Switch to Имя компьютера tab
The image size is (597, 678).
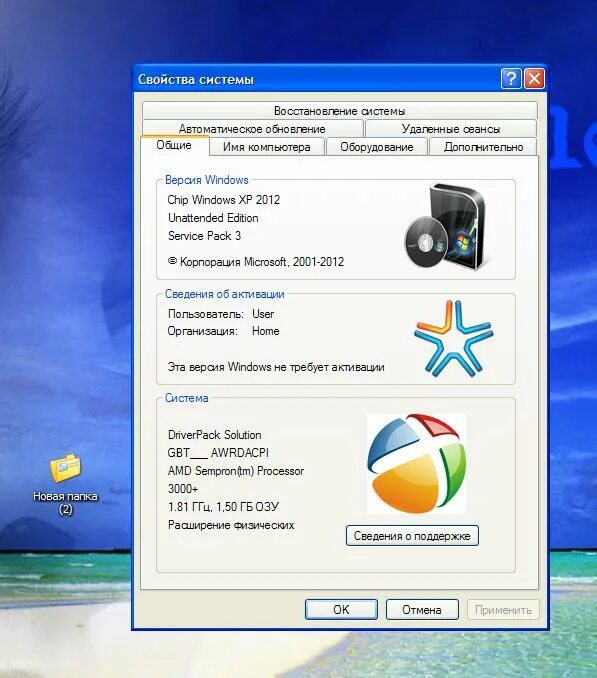pos(267,147)
